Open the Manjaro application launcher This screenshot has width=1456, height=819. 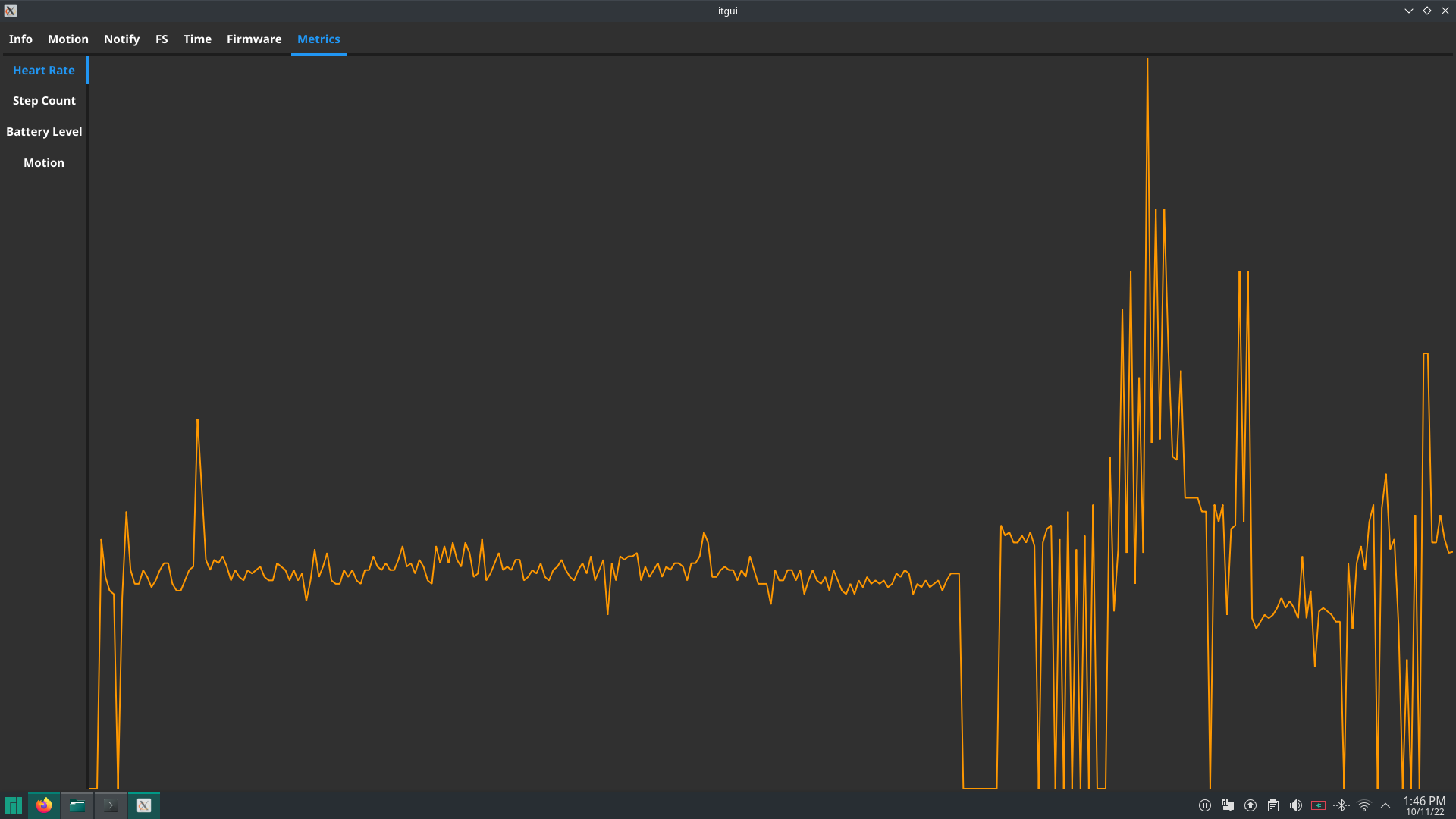click(14, 805)
